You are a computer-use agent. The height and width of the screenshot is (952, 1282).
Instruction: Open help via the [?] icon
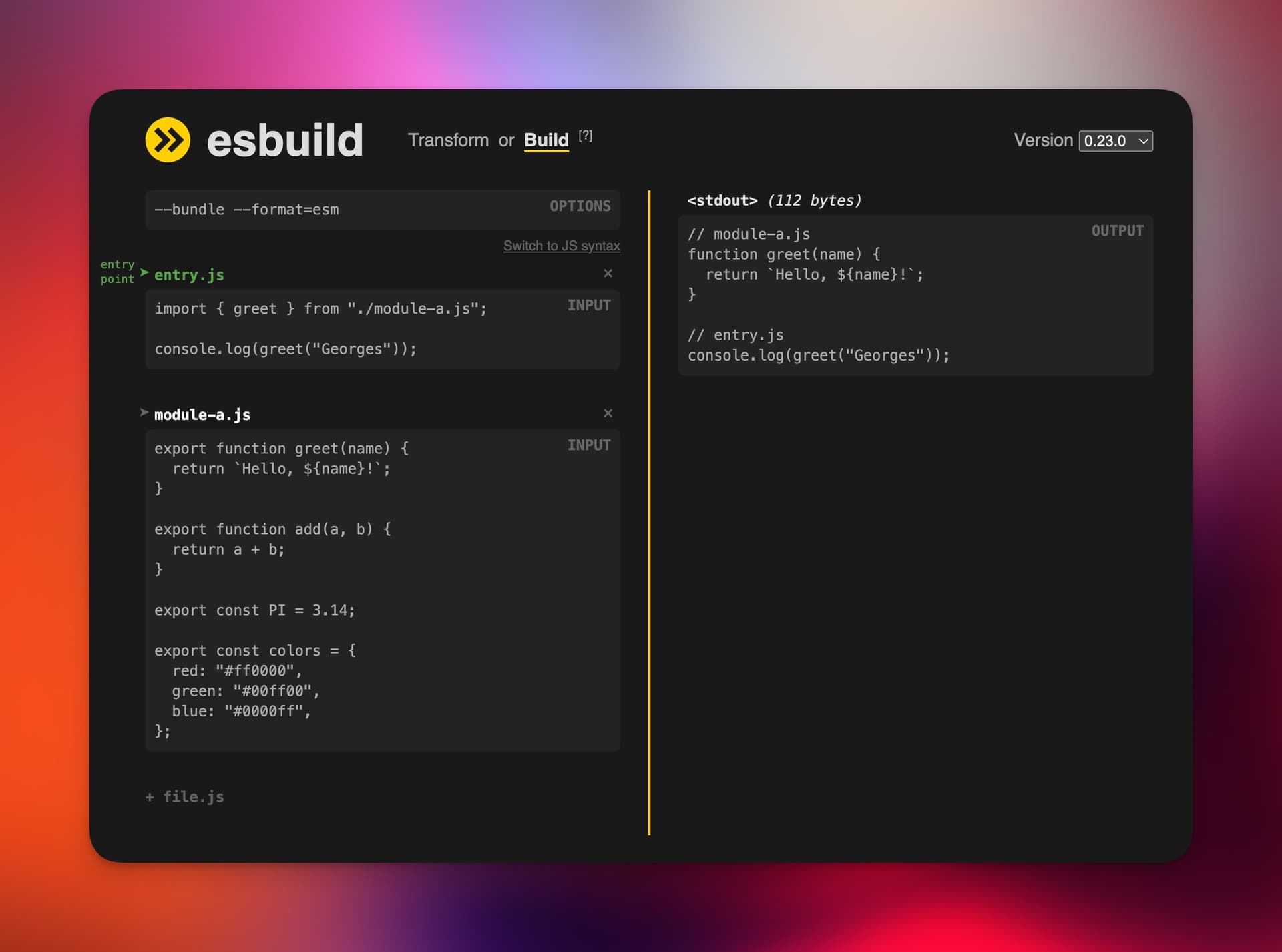tap(586, 136)
